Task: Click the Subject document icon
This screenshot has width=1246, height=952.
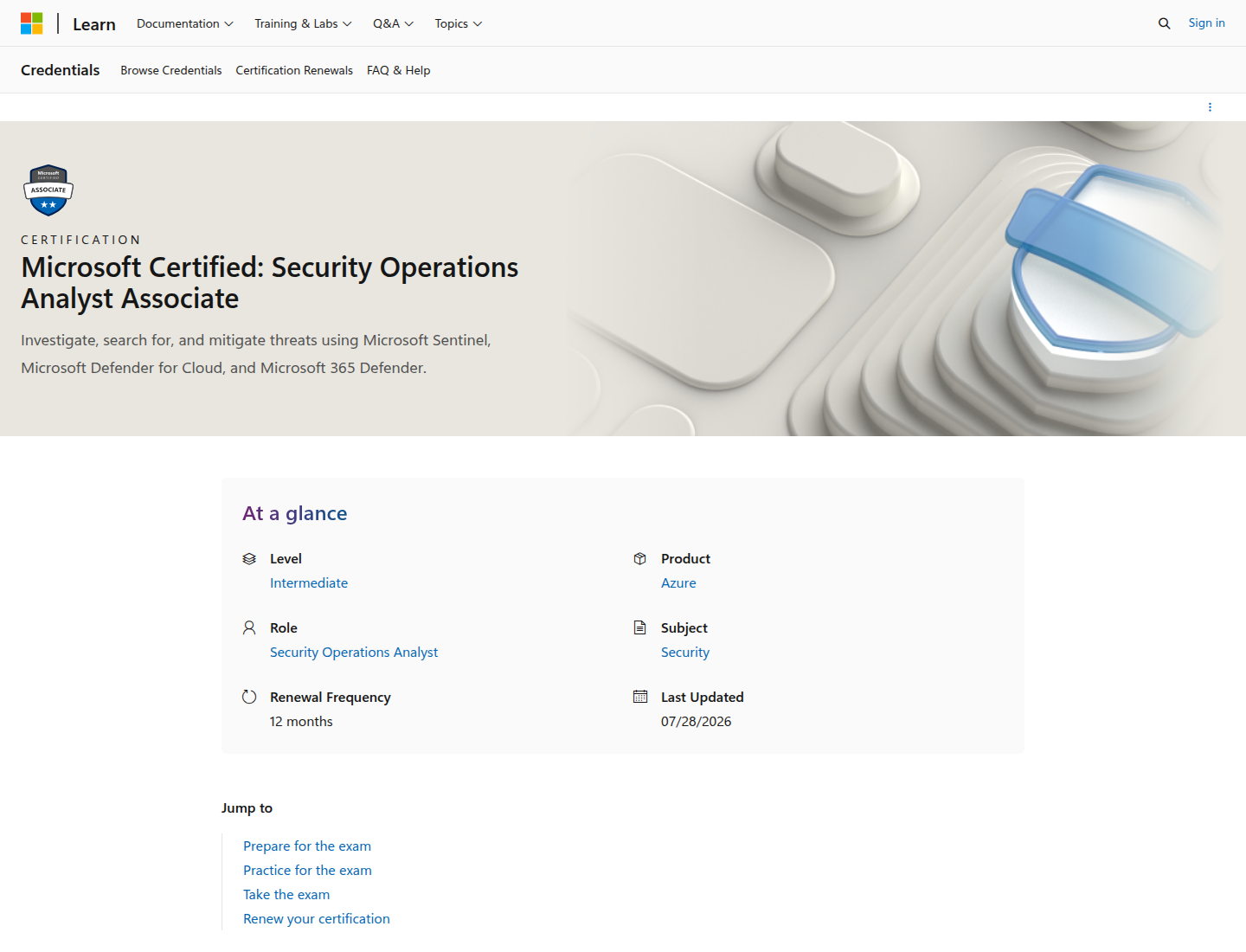Action: tap(640, 627)
